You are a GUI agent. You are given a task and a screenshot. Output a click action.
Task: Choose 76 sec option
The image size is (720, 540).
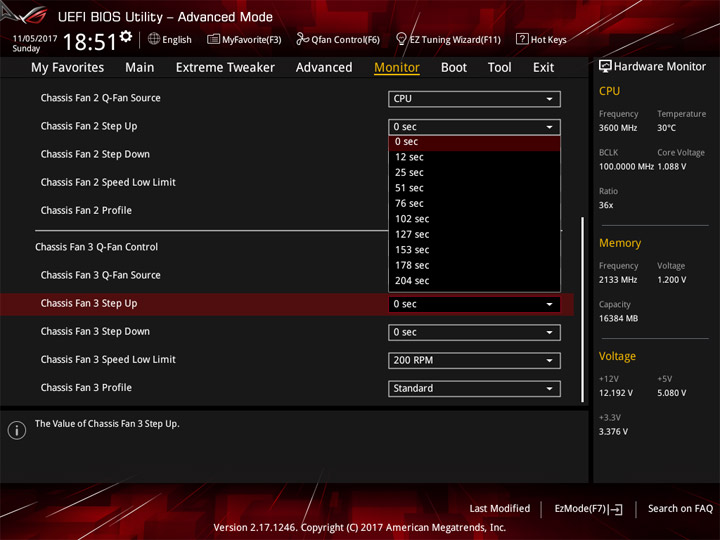point(474,203)
